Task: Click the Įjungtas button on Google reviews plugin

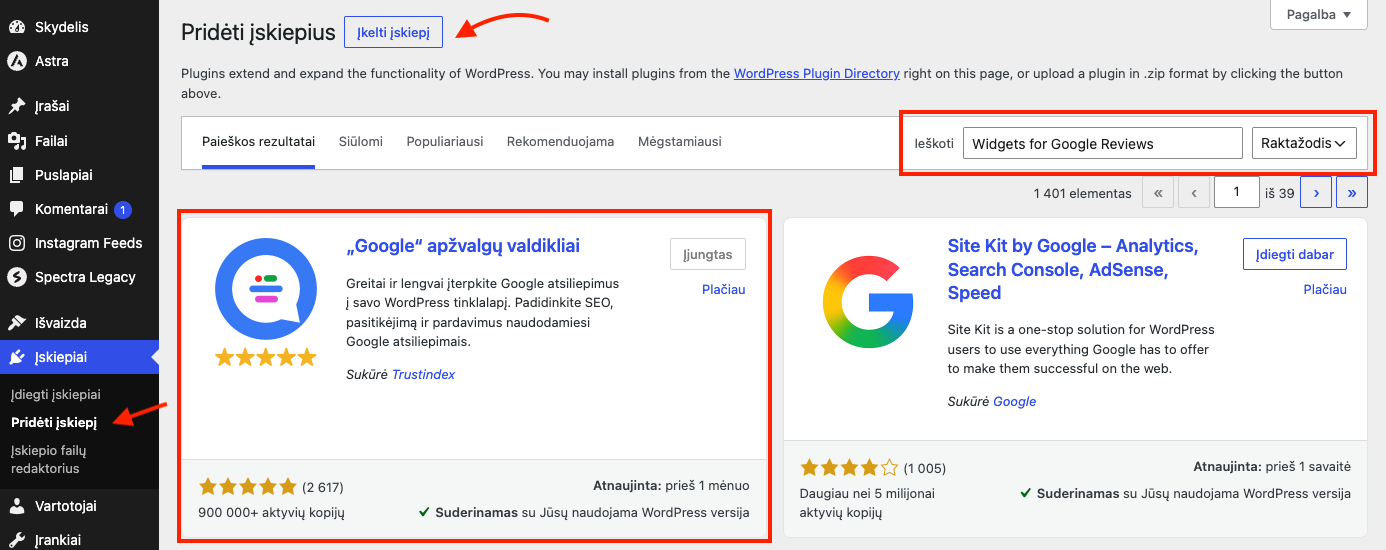Action: 708,254
